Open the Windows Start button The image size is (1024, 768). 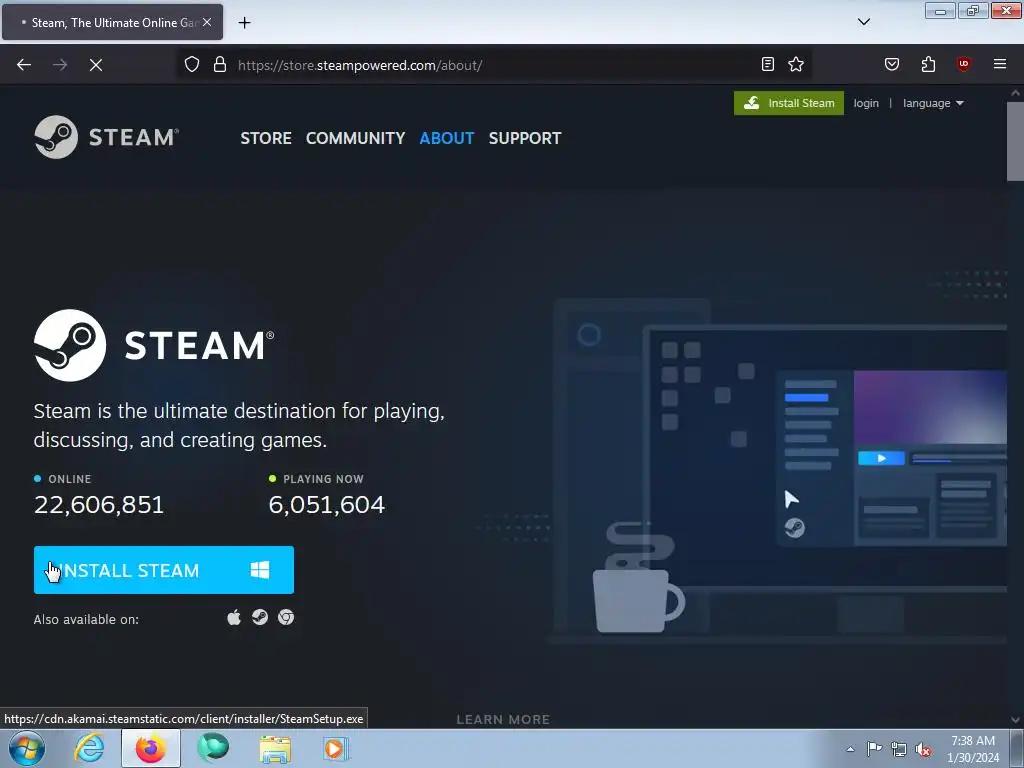[x=27, y=748]
